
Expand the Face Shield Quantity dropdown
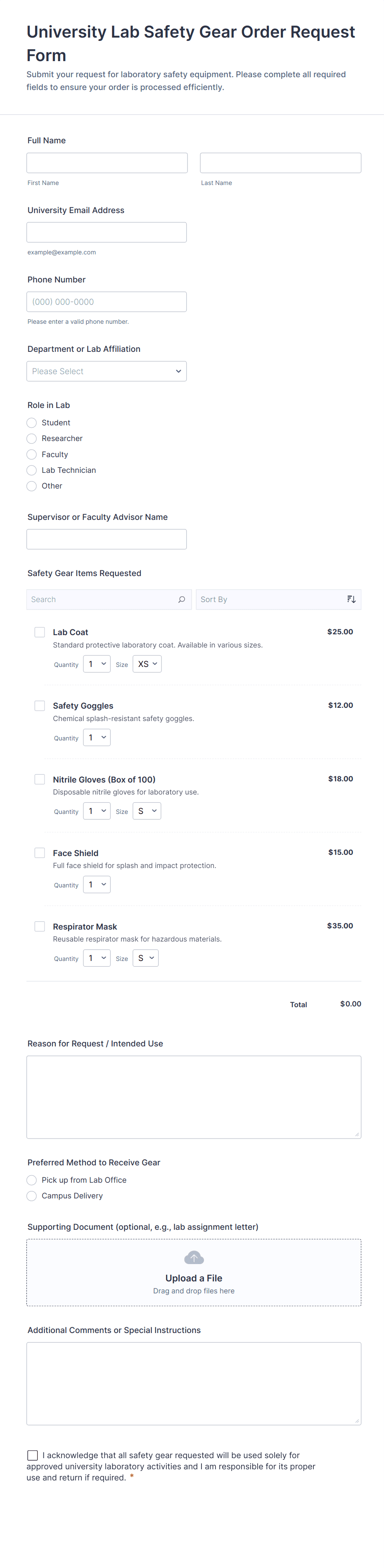[x=97, y=885]
